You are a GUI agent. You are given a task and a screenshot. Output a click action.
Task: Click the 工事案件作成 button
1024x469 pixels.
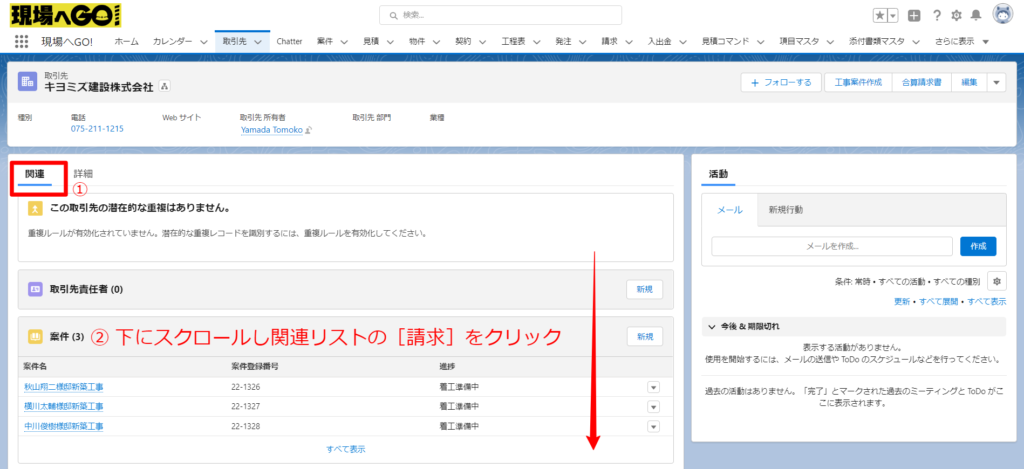point(858,82)
